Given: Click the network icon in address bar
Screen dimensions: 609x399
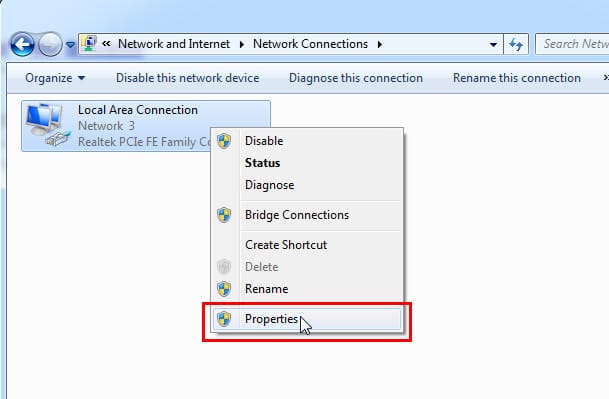Looking at the screenshot, I should (89, 44).
